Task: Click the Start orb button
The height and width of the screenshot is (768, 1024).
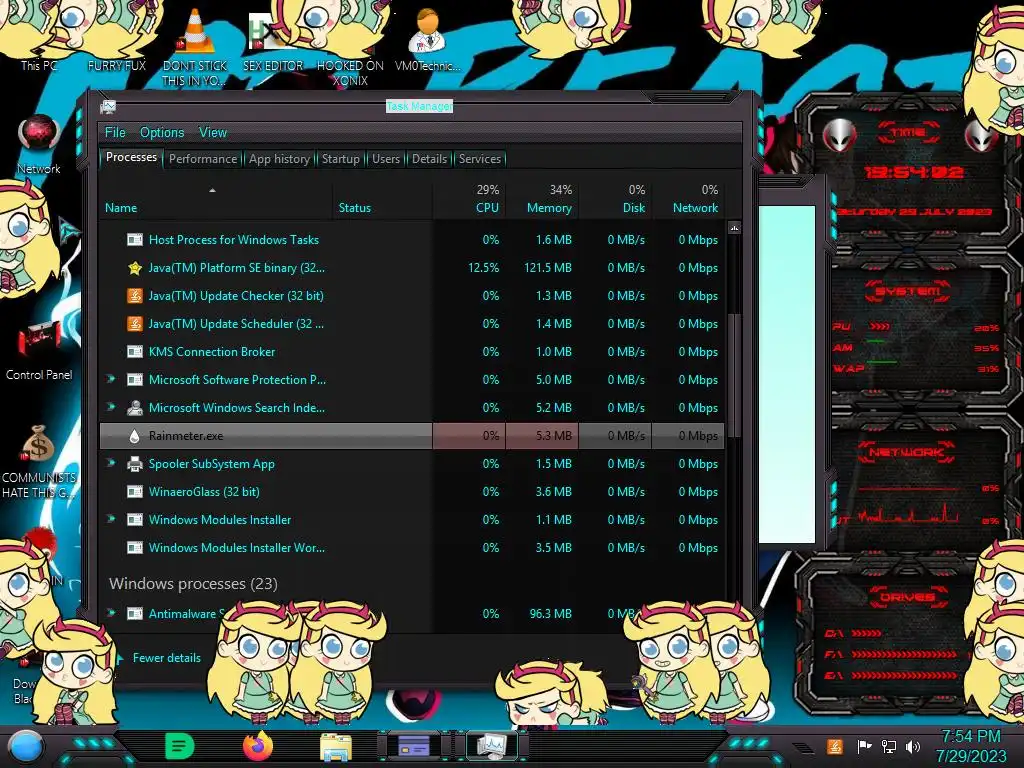Action: pos(26,747)
